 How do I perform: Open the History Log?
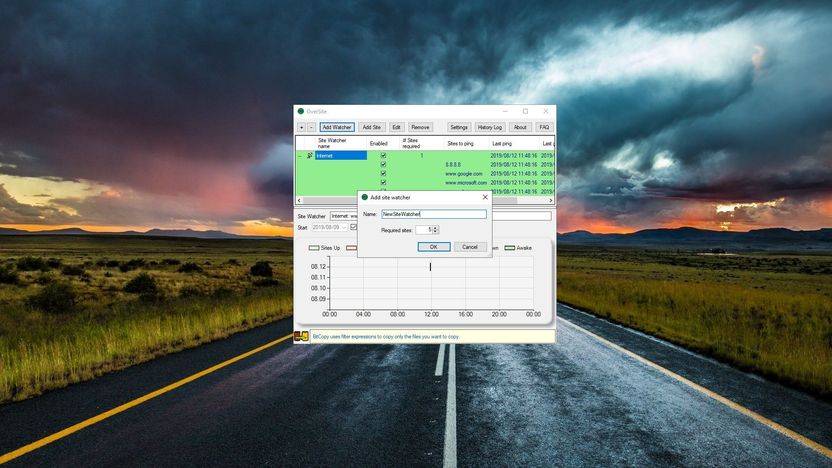[x=489, y=127]
